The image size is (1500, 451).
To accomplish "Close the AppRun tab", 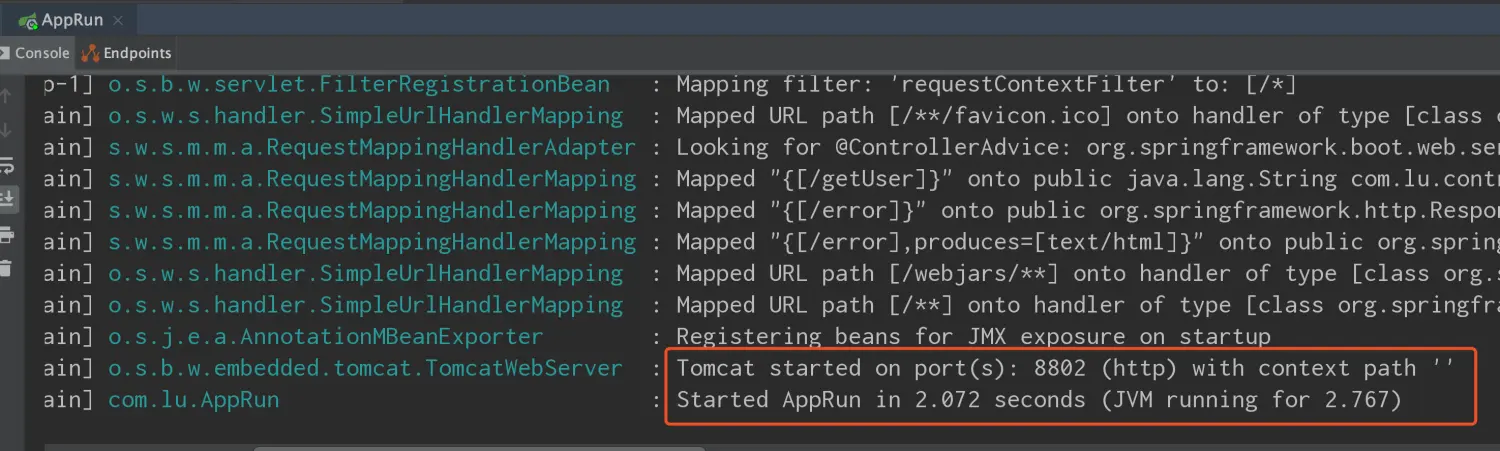I will (118, 21).
